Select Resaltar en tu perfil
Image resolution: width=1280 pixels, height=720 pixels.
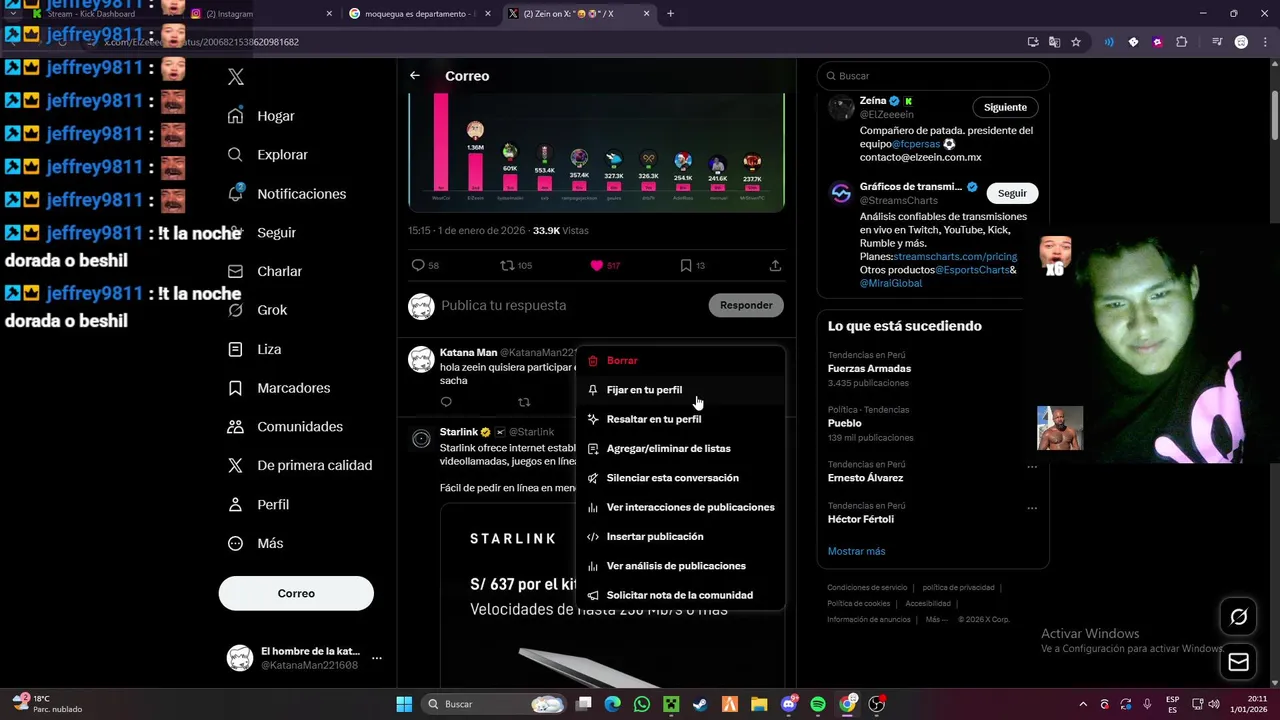(681, 419)
